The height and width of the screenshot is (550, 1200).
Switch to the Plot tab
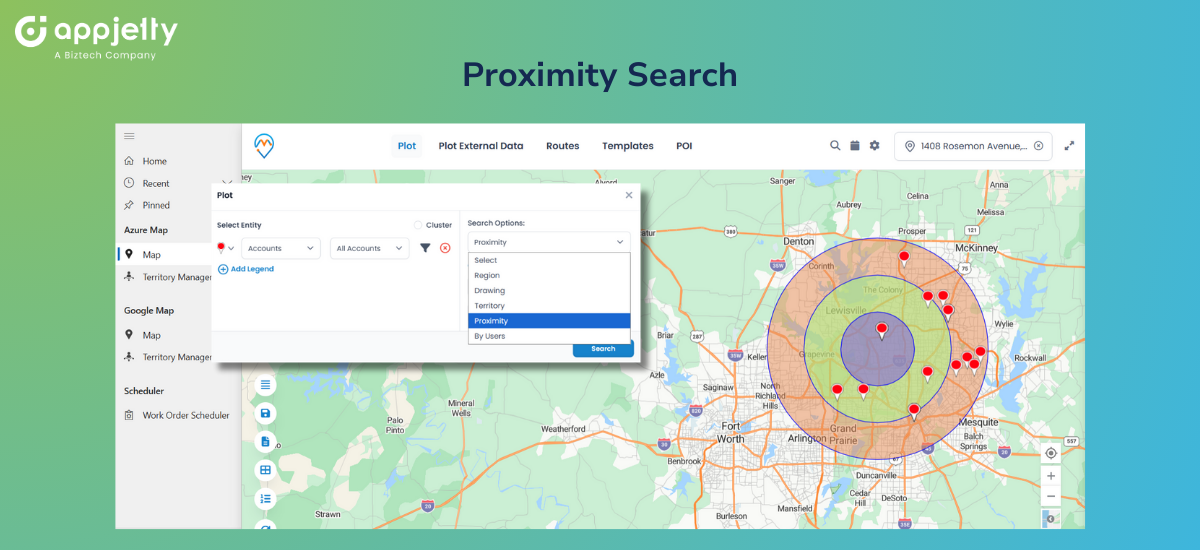pos(407,146)
